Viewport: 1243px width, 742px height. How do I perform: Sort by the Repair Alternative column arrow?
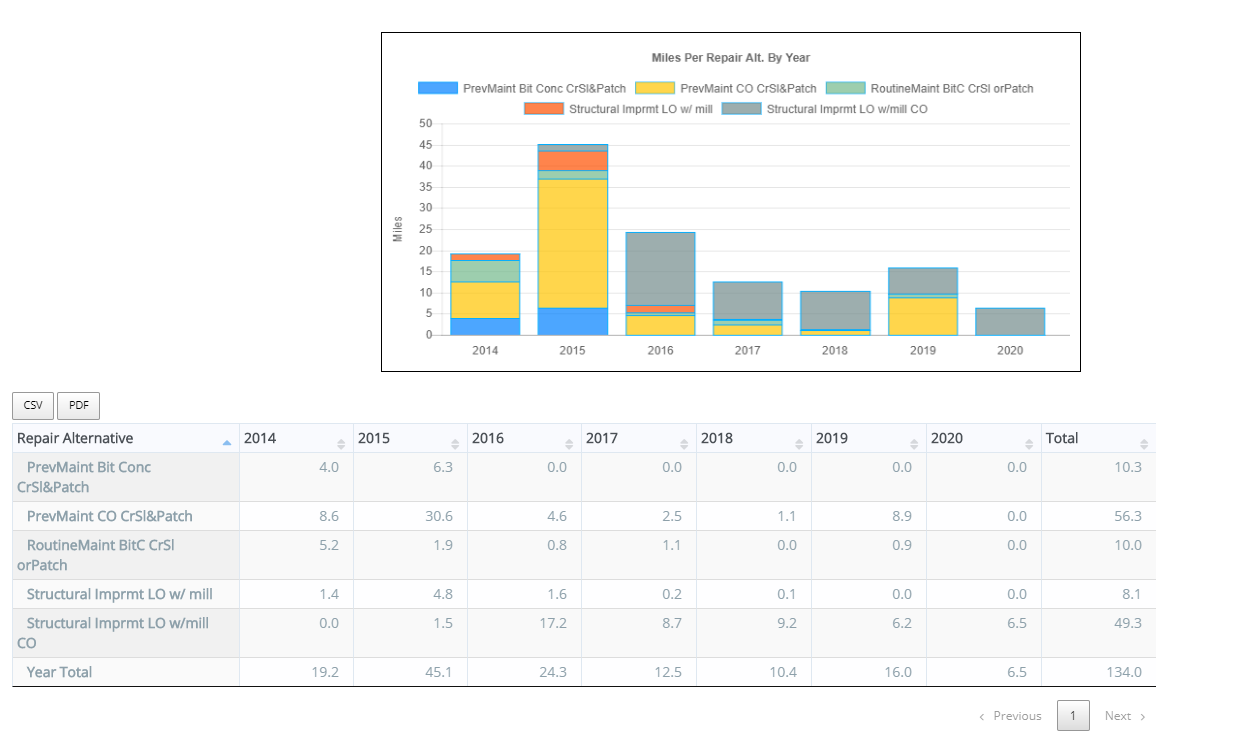pos(227,442)
